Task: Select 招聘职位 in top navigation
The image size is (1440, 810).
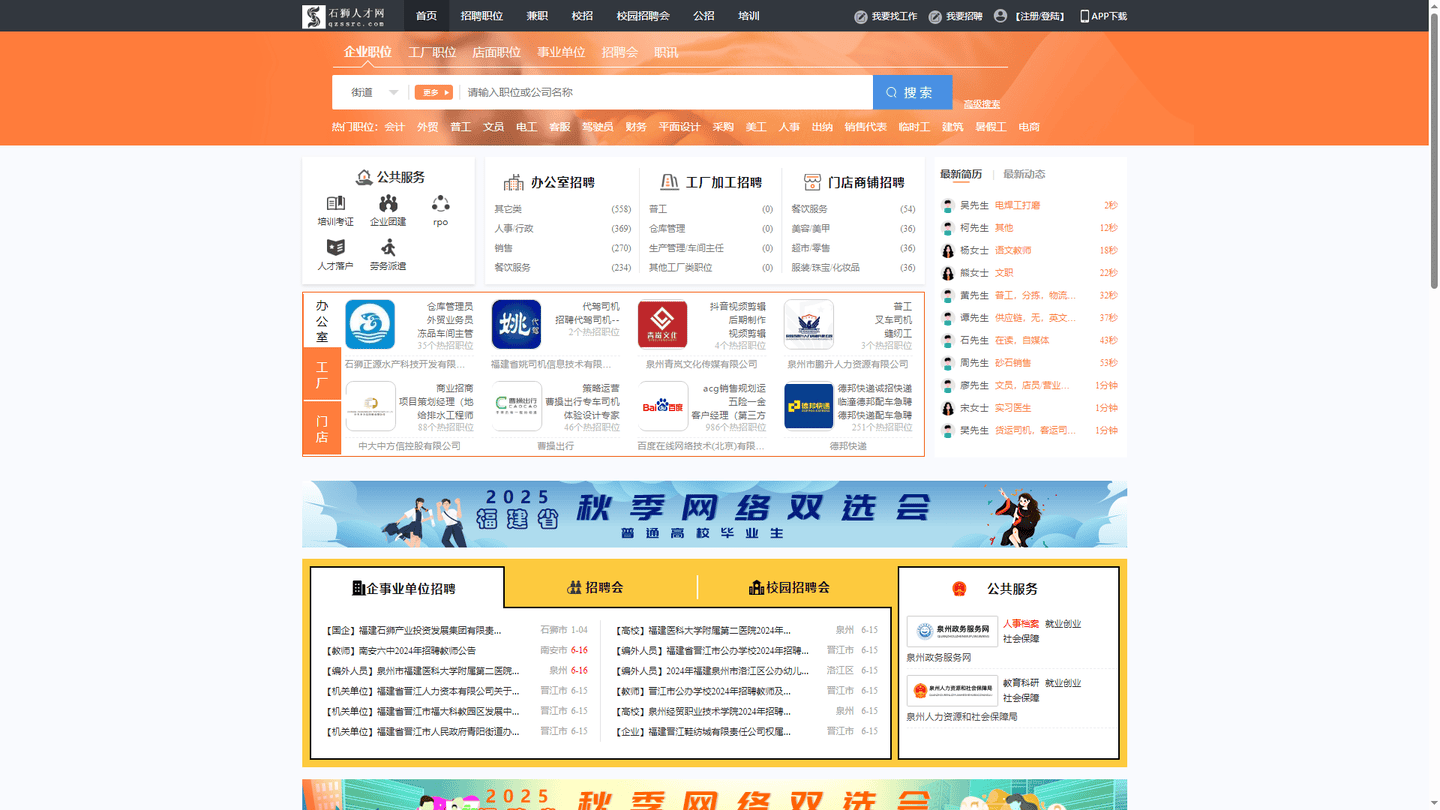Action: click(482, 16)
